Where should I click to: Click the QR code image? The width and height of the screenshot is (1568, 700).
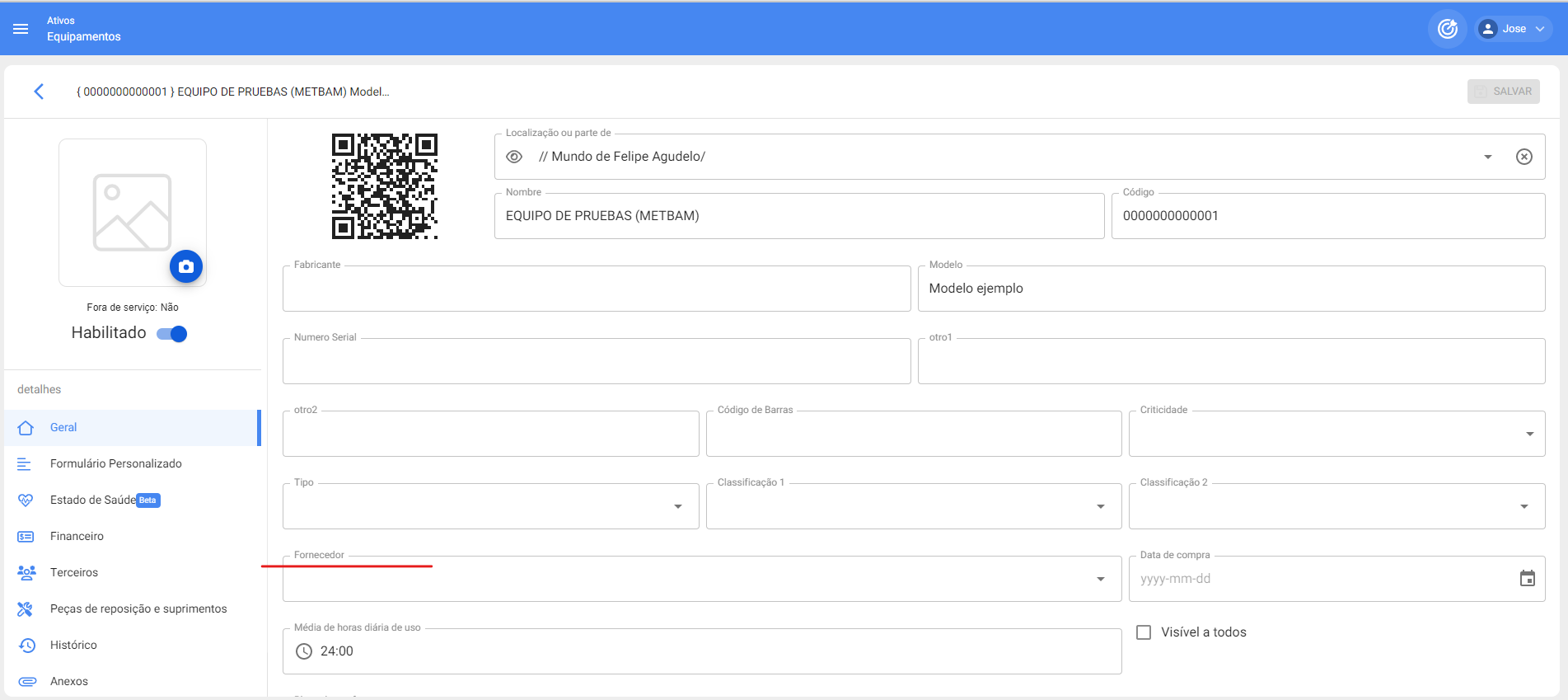[384, 186]
